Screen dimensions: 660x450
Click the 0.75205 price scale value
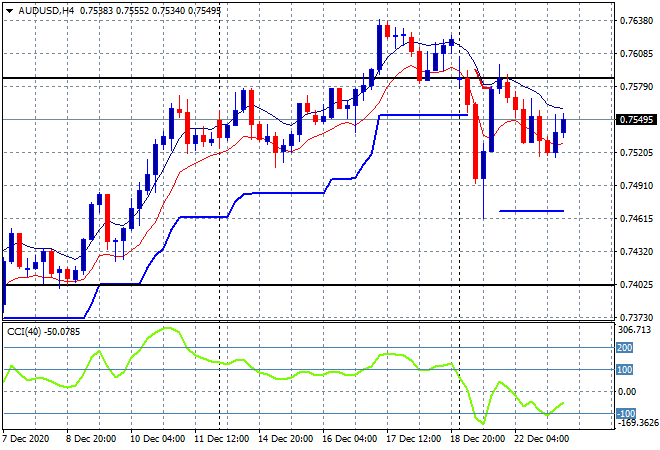tap(637, 152)
